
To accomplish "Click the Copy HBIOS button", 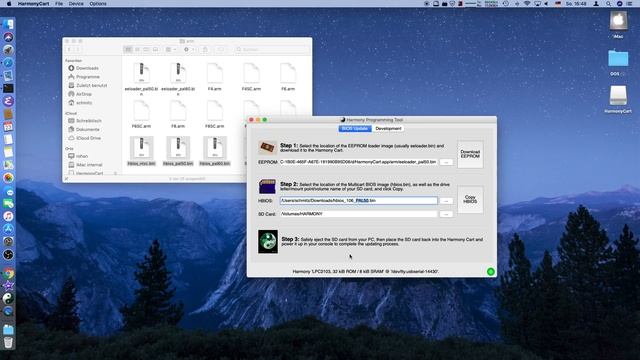I will click(x=470, y=200).
